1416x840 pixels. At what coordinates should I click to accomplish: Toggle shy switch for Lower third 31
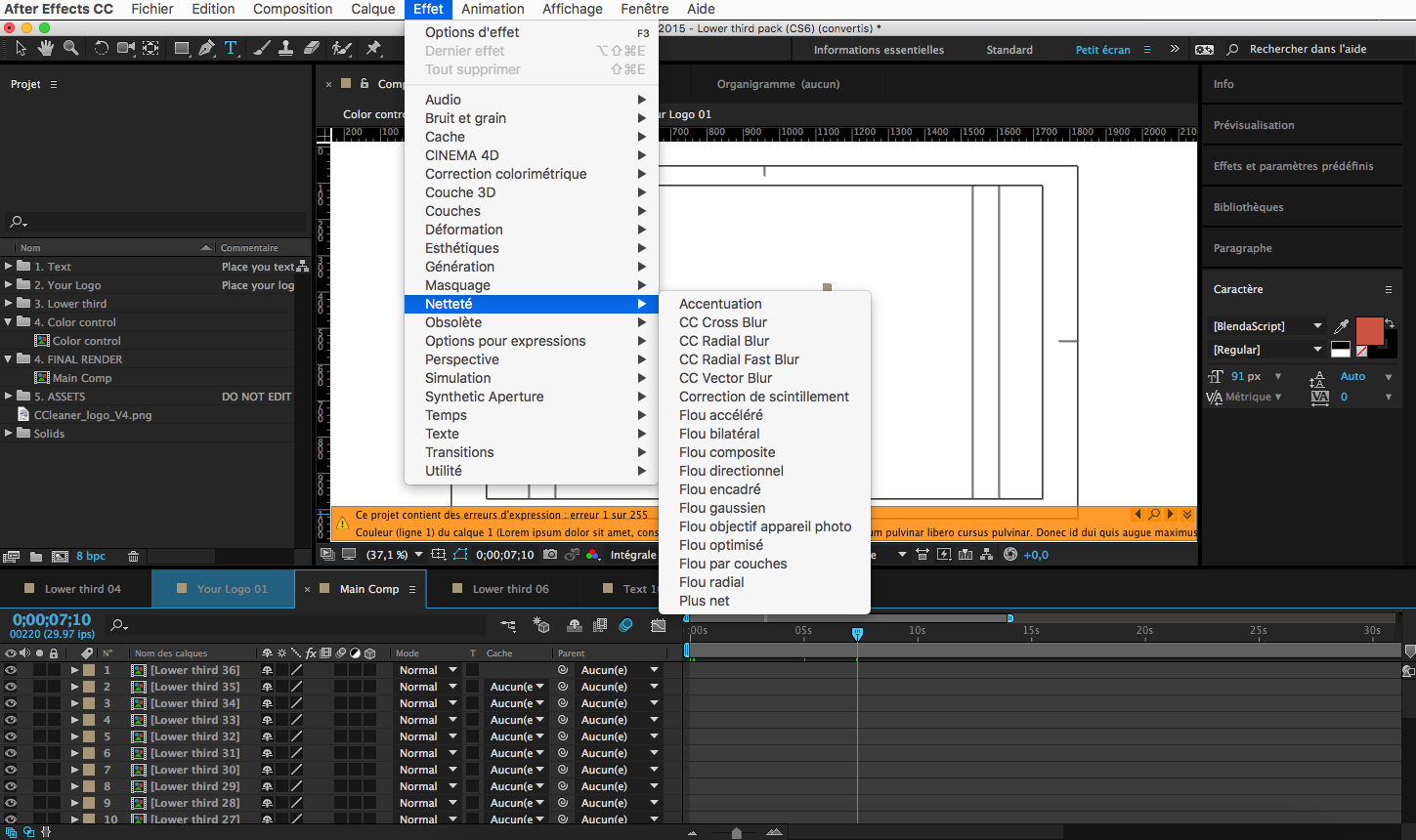tap(267, 753)
